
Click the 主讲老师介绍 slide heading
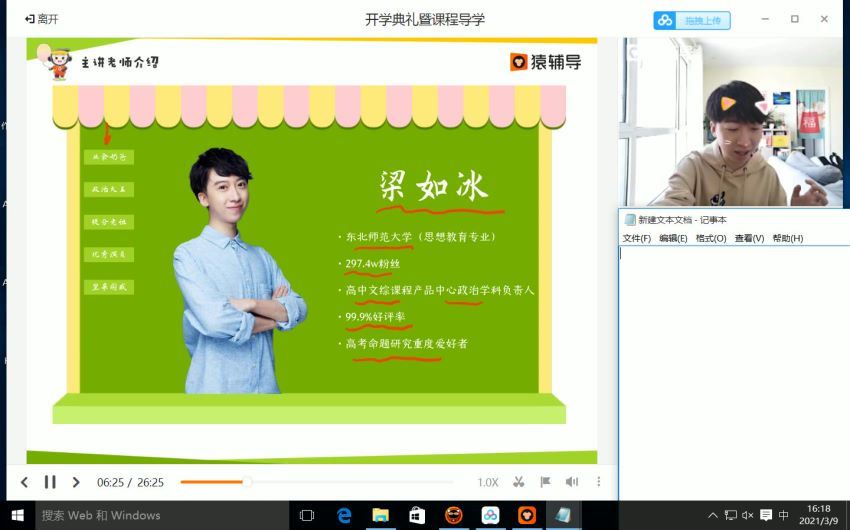pyautogui.click(x=120, y=62)
